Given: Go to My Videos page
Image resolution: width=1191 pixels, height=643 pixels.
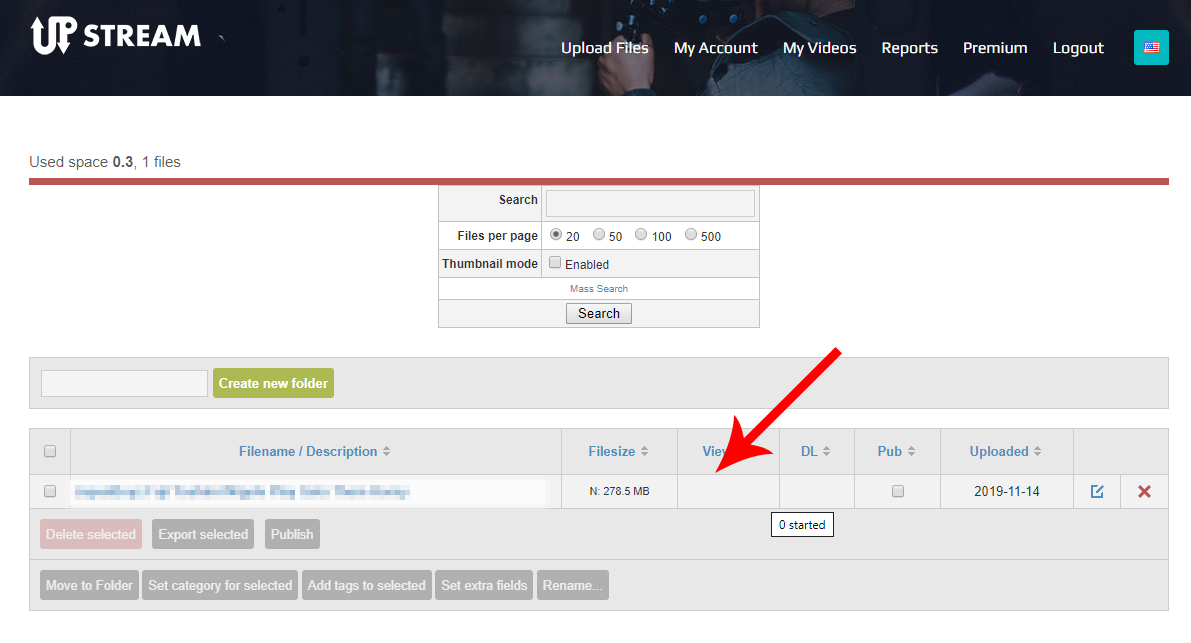Looking at the screenshot, I should [x=819, y=48].
